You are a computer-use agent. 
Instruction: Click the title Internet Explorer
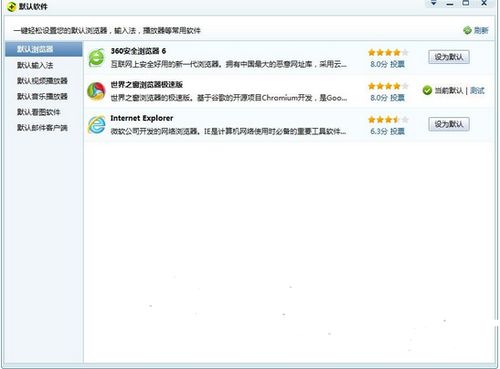[x=142, y=118]
